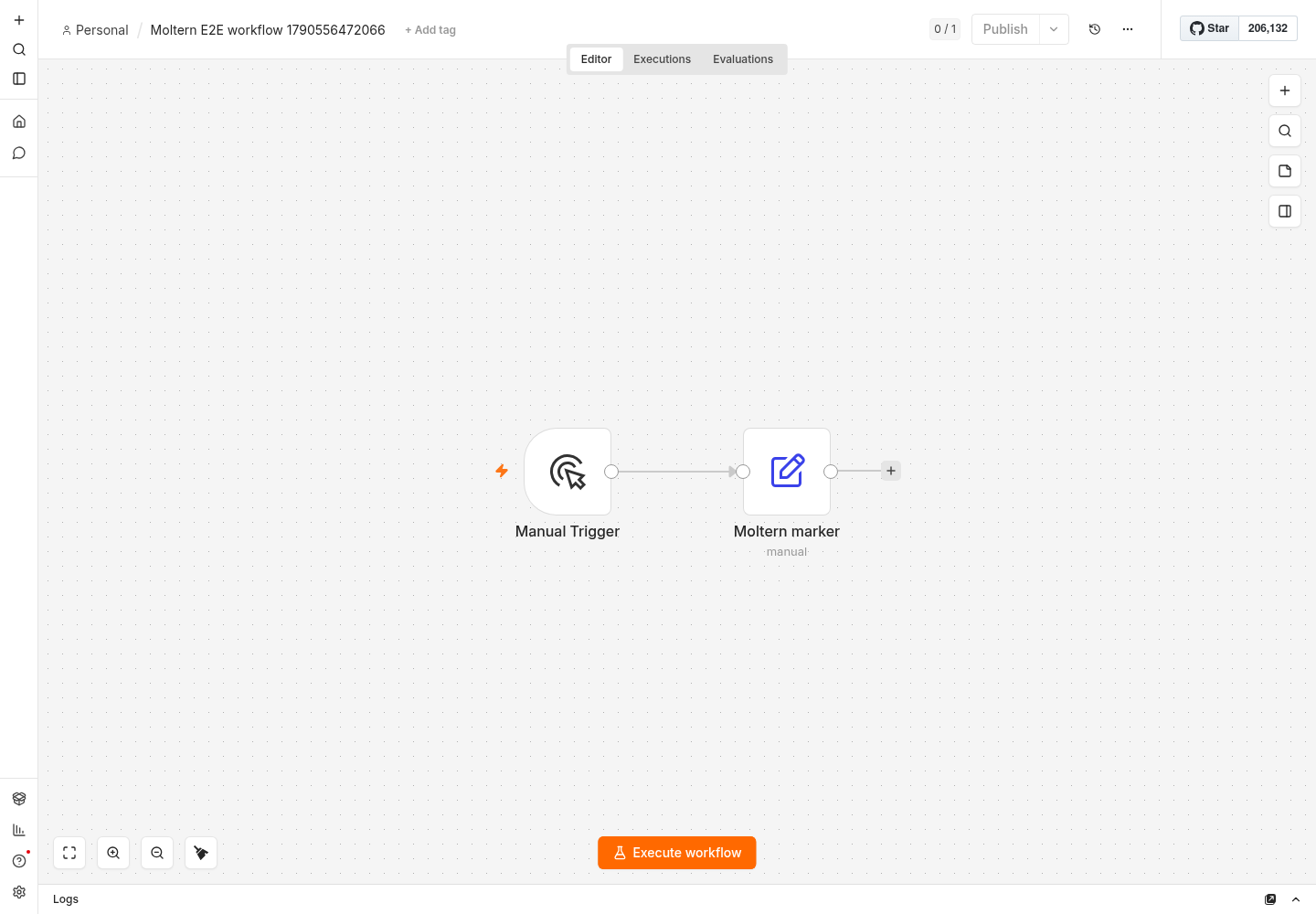The height and width of the screenshot is (914, 1316).
Task: Click the workflow name Moltern E2E workflow
Action: coord(268,30)
